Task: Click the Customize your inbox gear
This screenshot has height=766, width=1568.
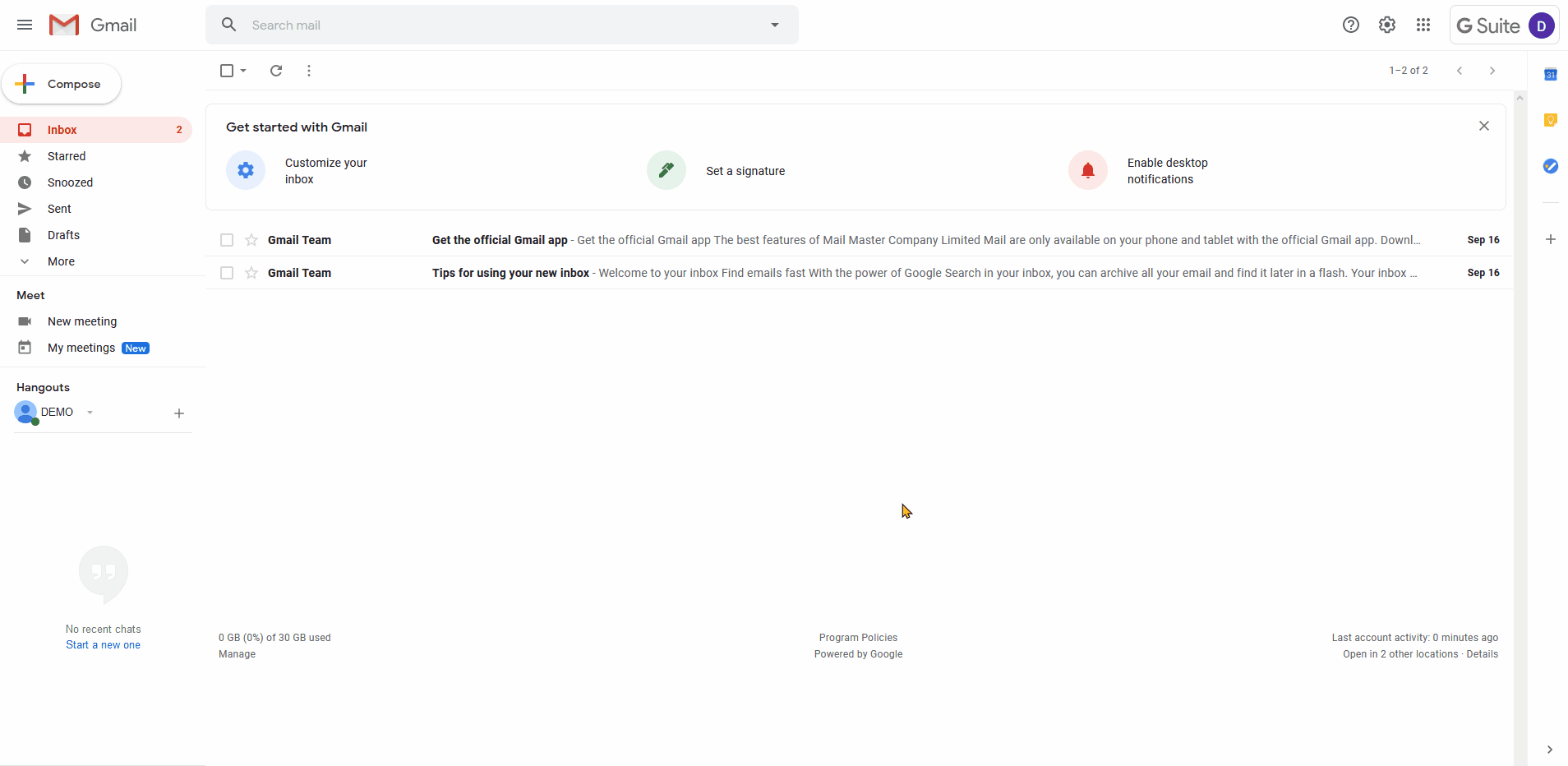Action: coord(246,170)
